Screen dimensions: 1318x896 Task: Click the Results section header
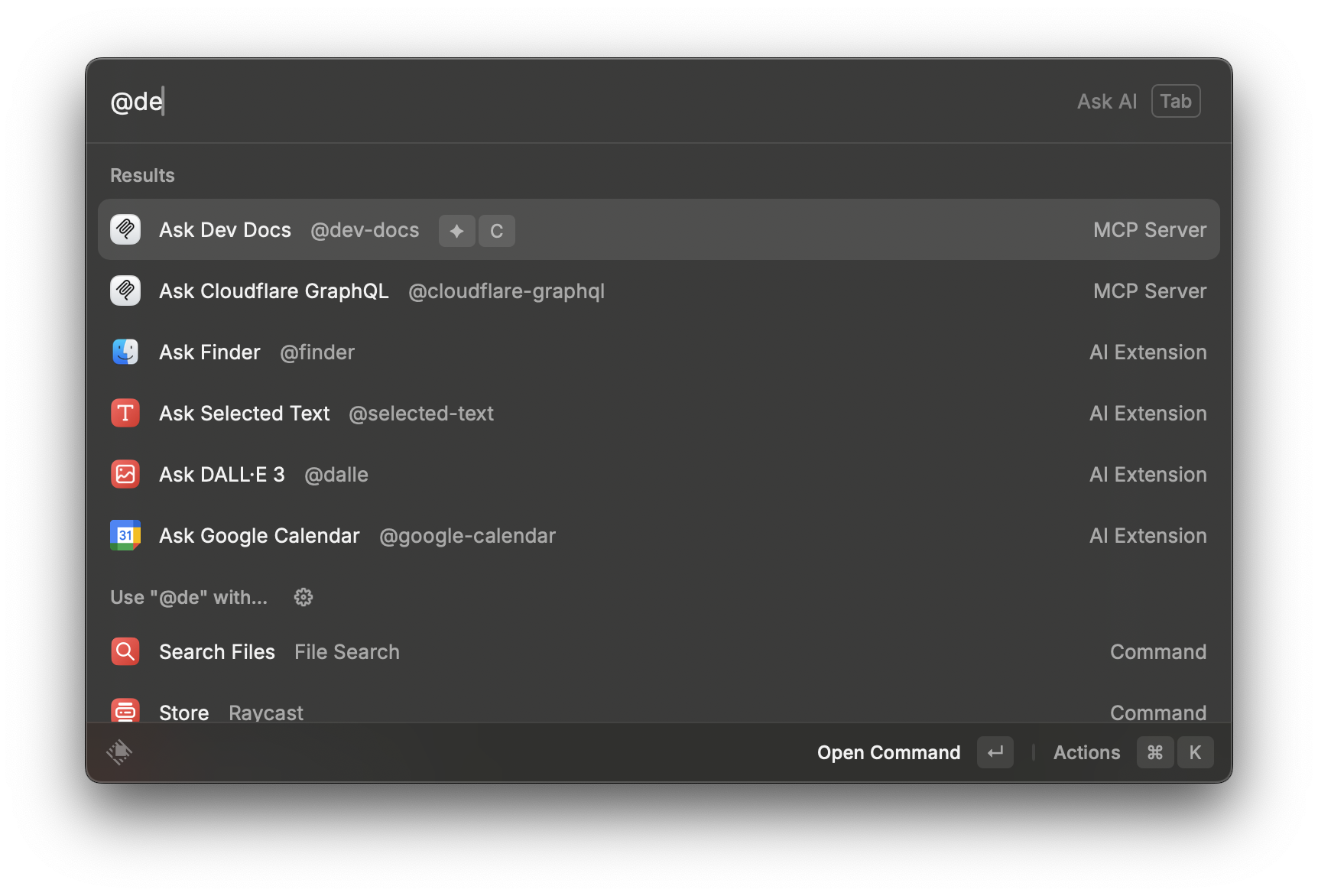[x=142, y=175]
